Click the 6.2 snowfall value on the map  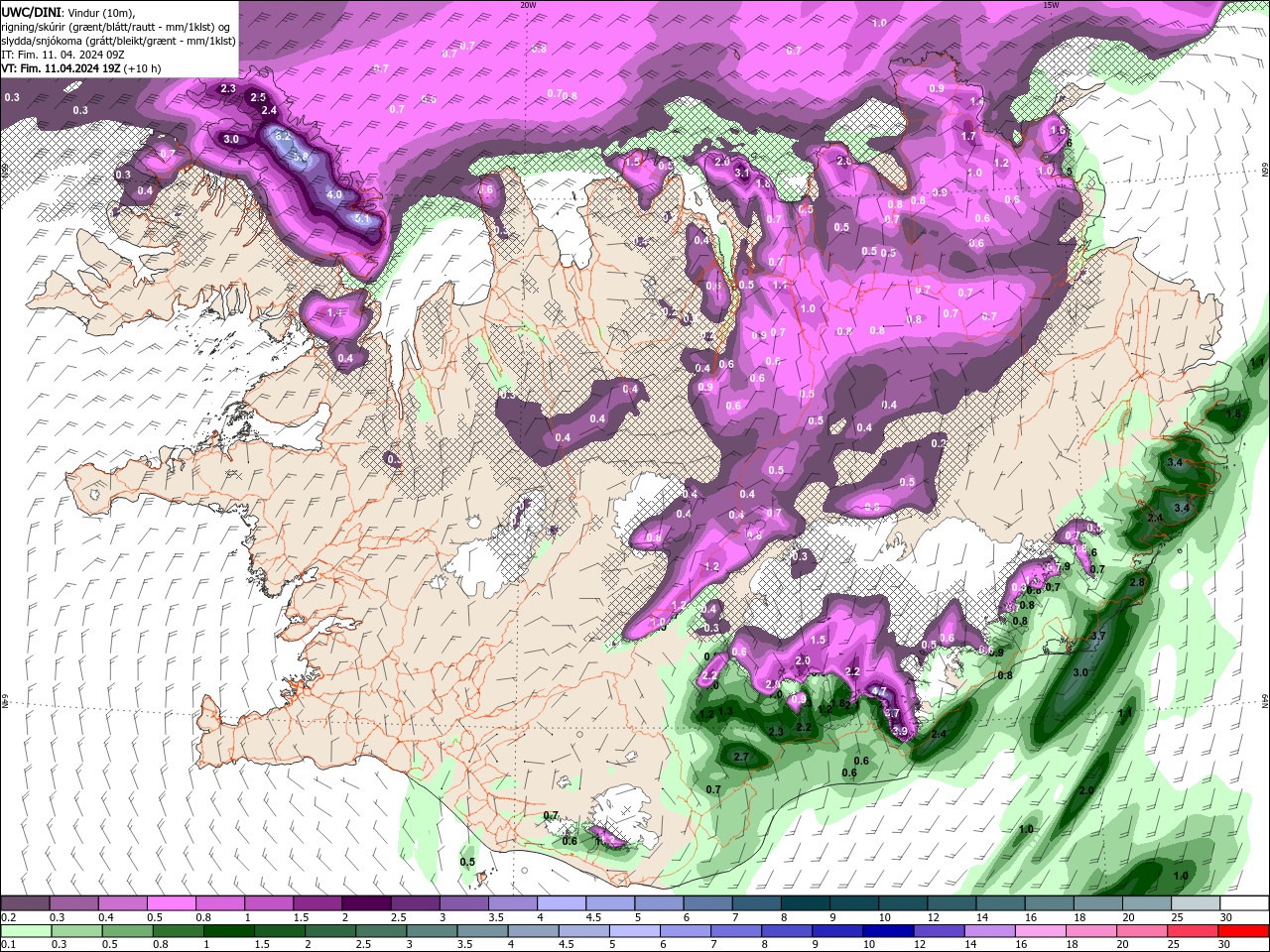pos(282,136)
